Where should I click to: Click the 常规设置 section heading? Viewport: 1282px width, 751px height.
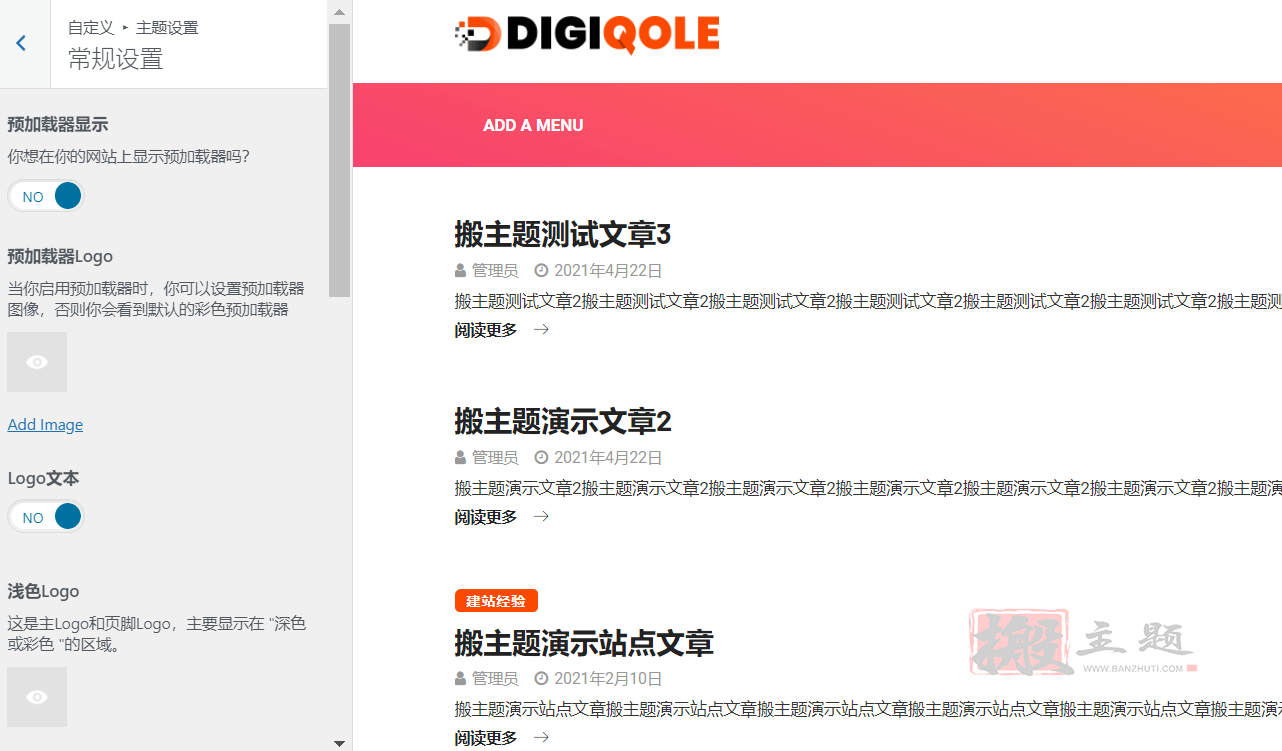tap(115, 59)
